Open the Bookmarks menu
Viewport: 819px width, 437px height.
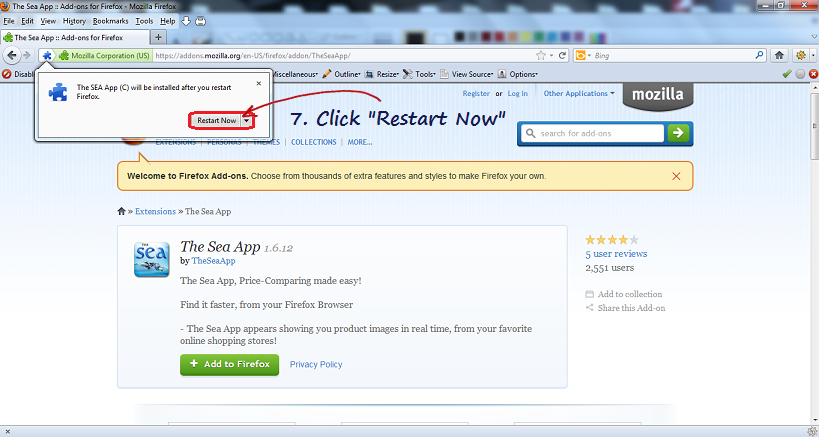pyautogui.click(x=110, y=21)
